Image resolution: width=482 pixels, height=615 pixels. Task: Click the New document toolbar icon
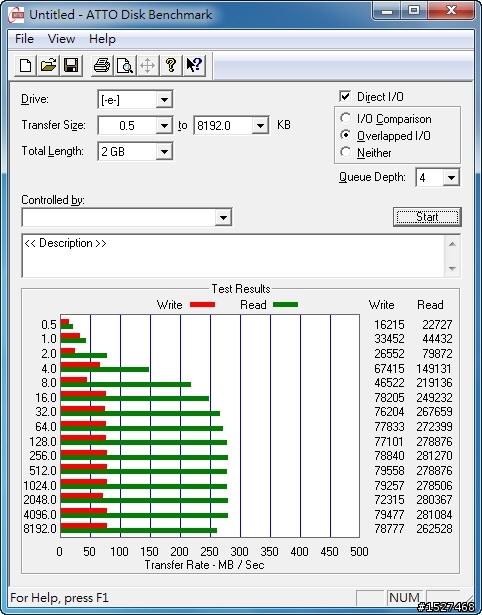point(26,65)
